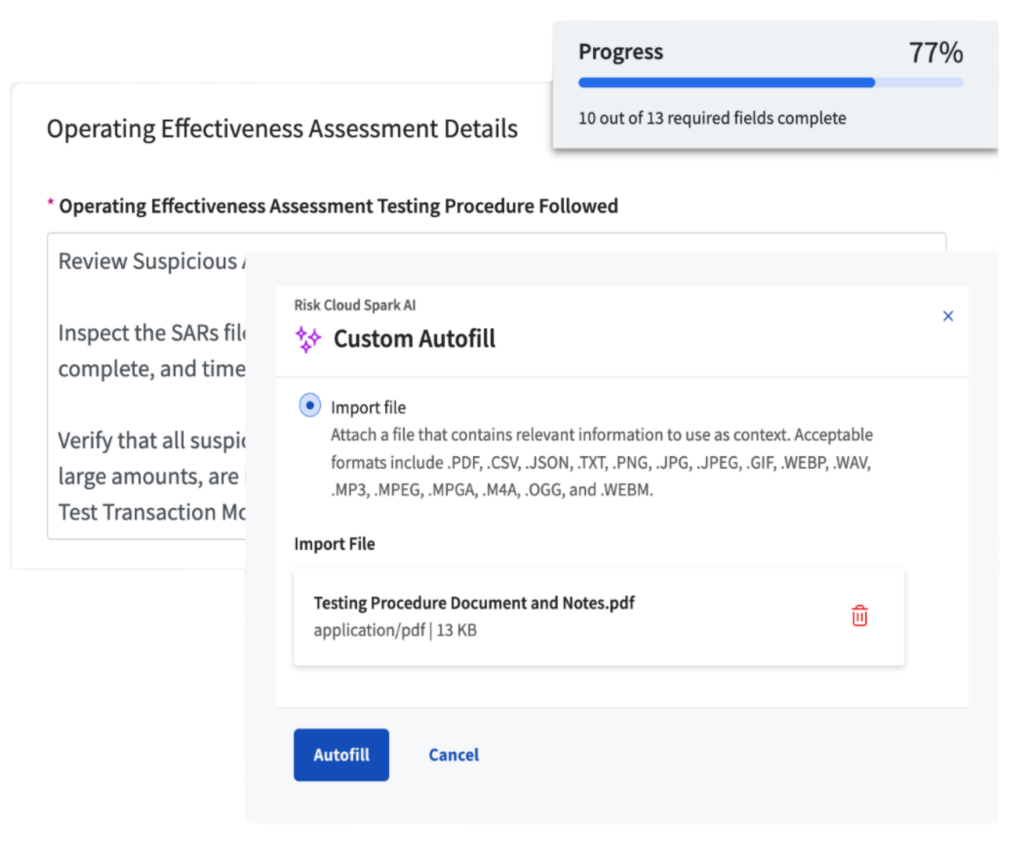Viewport: 1024px width, 845px height.
Task: Click the 10 out of 13 fields message
Action: [x=713, y=118]
